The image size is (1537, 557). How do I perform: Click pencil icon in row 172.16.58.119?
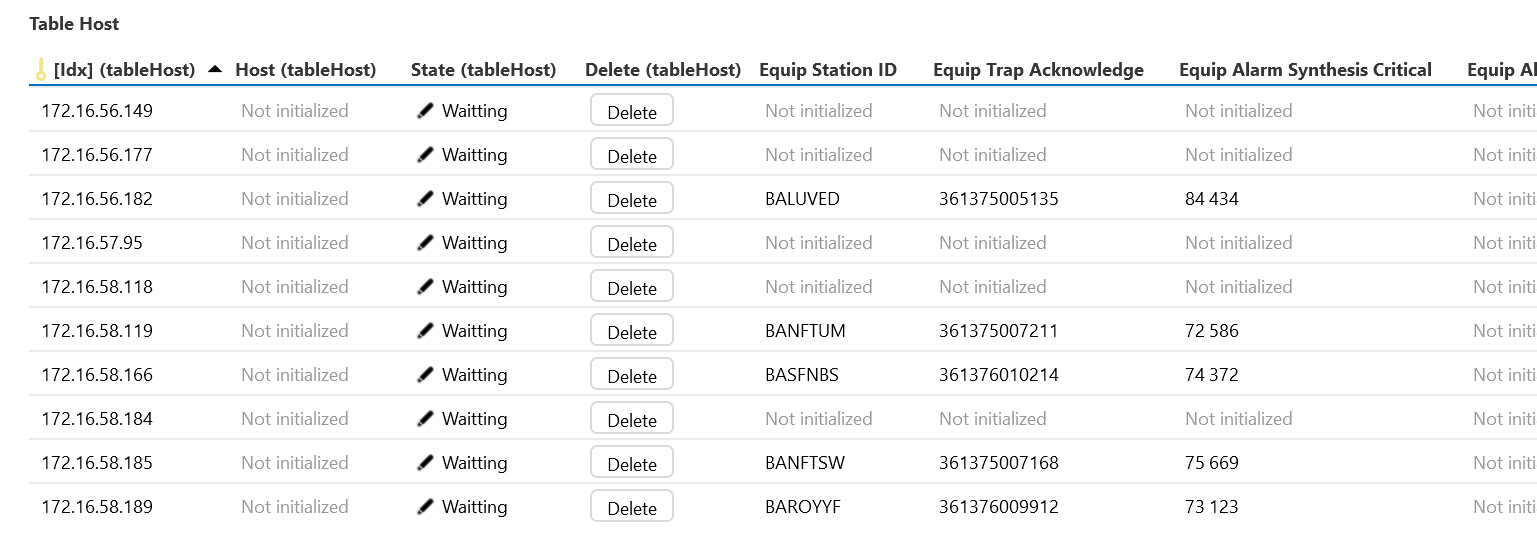[x=426, y=331]
